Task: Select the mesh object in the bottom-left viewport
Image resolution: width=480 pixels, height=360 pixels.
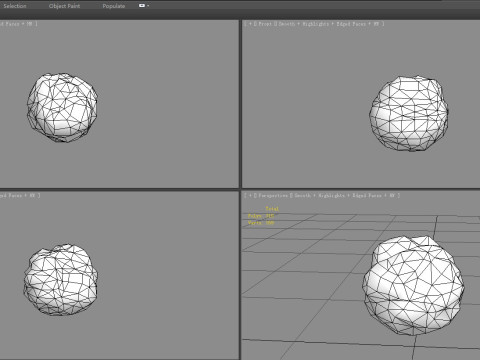Action: (x=60, y=280)
